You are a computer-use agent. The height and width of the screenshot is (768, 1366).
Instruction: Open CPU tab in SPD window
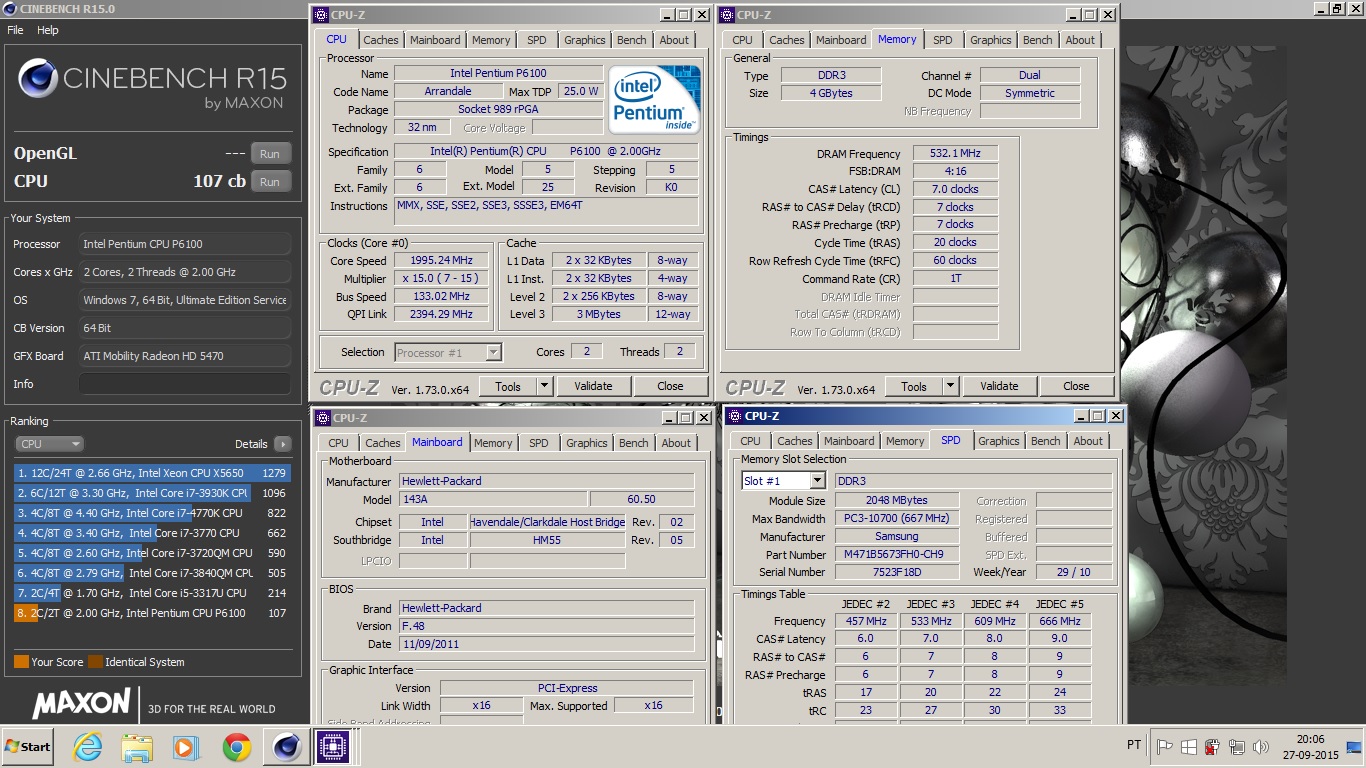(750, 441)
